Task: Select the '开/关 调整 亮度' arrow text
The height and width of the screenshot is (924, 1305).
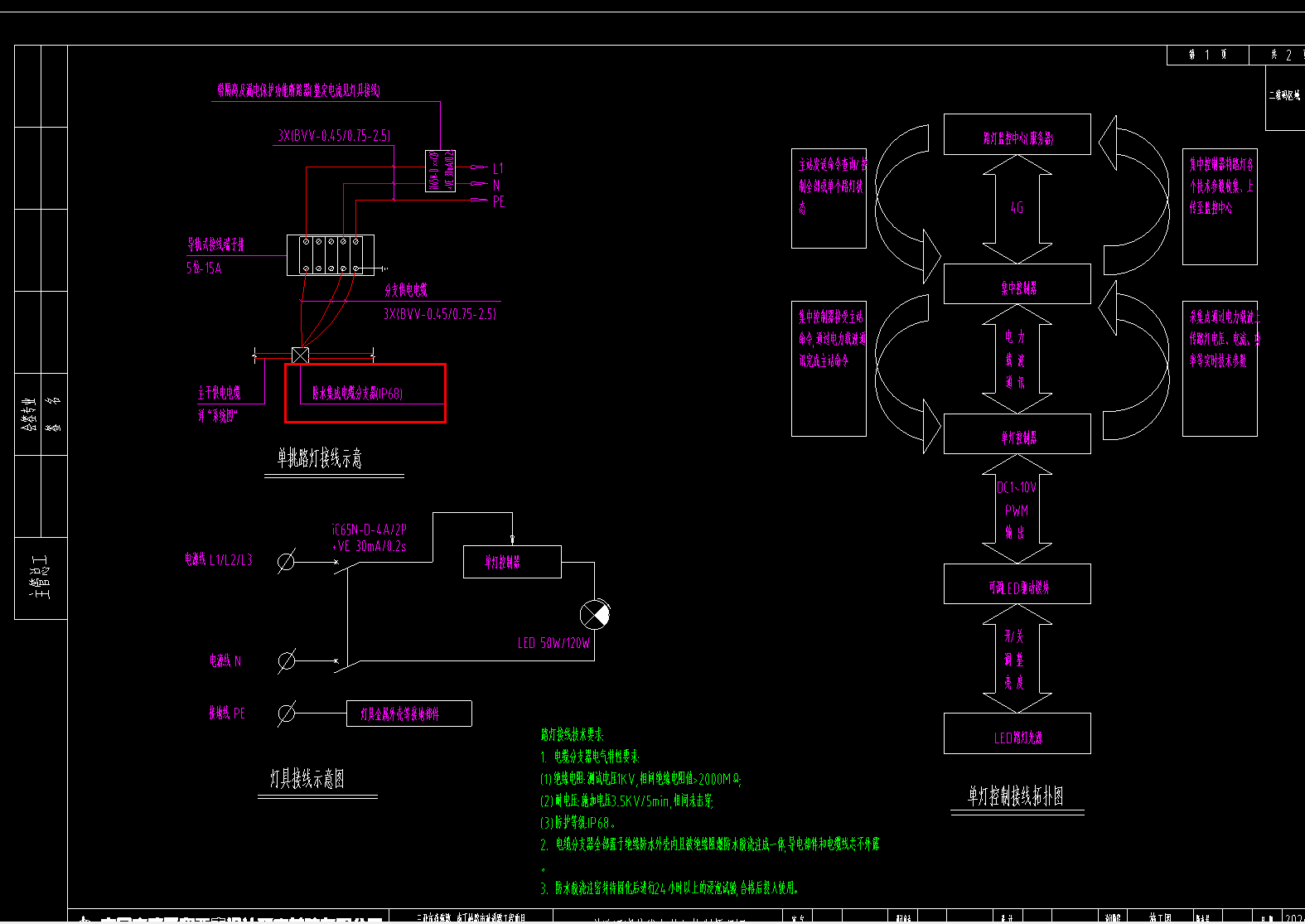Action: 1014,659
